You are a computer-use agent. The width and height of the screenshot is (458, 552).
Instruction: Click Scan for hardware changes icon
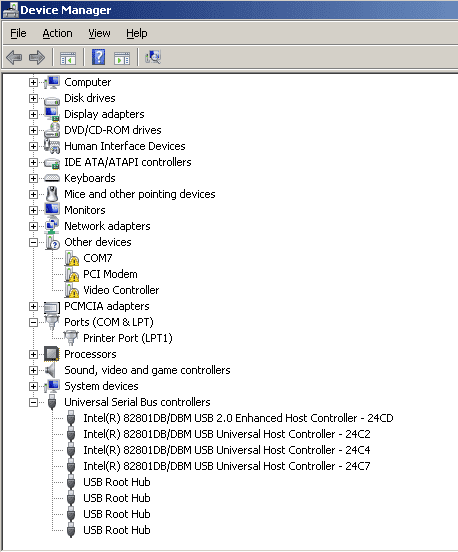[153, 57]
